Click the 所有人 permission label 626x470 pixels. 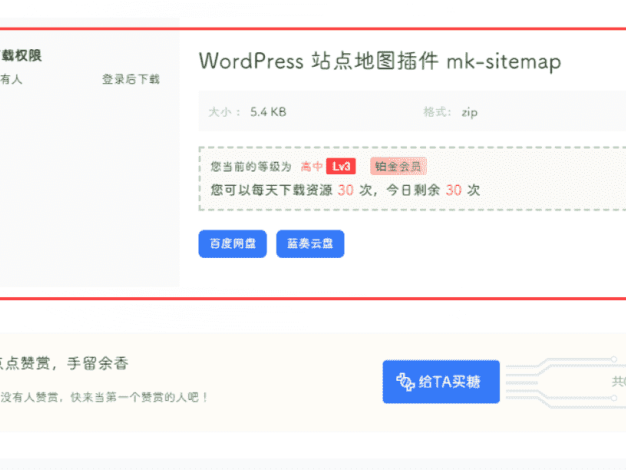point(10,80)
